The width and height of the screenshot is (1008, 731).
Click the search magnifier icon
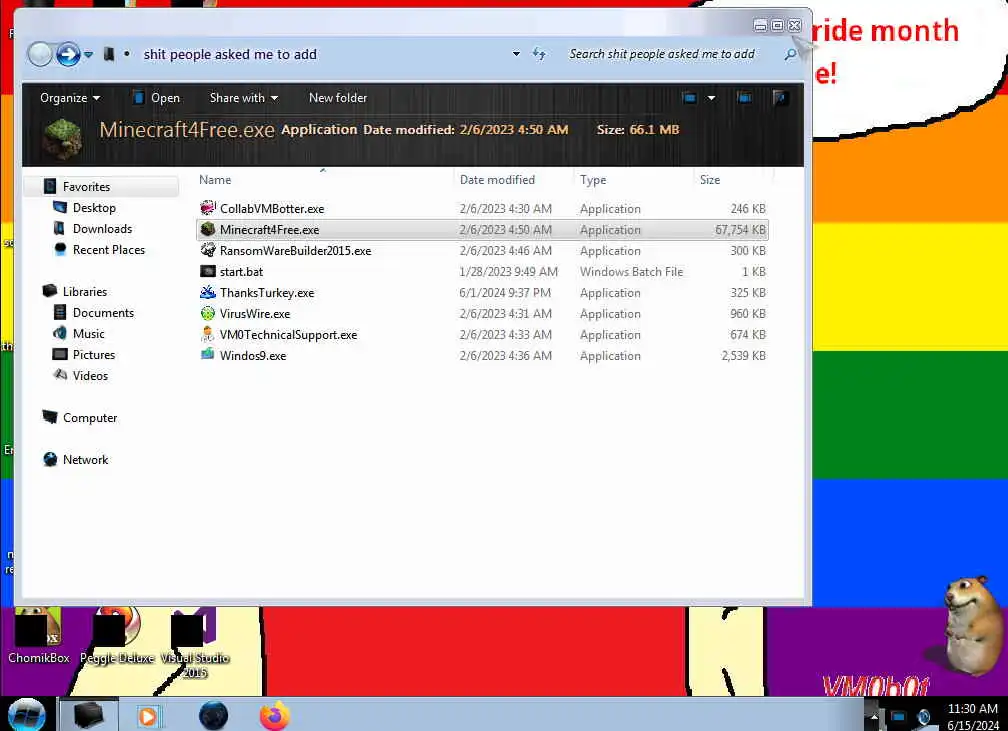click(x=789, y=54)
